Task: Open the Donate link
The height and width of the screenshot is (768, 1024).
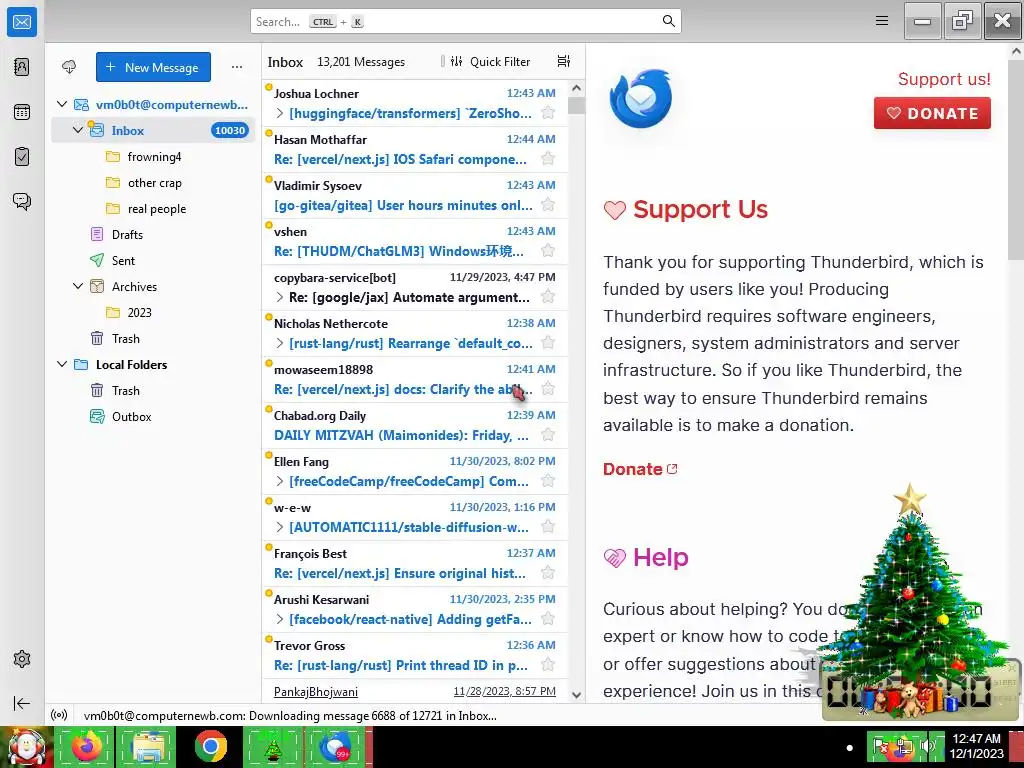Action: click(x=640, y=469)
